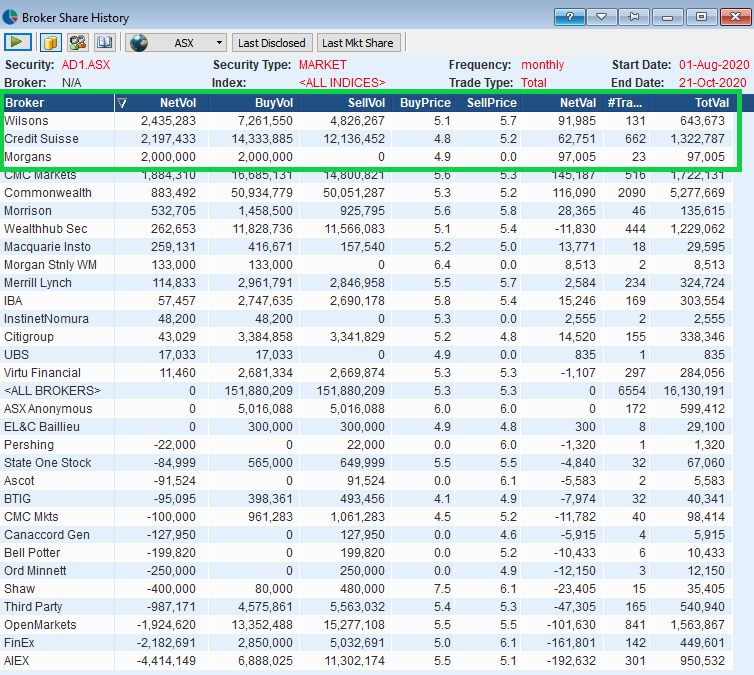Screen dimensions: 754x675
Task: Click the pie chart application icon
Action: pyautogui.click(x=10, y=16)
